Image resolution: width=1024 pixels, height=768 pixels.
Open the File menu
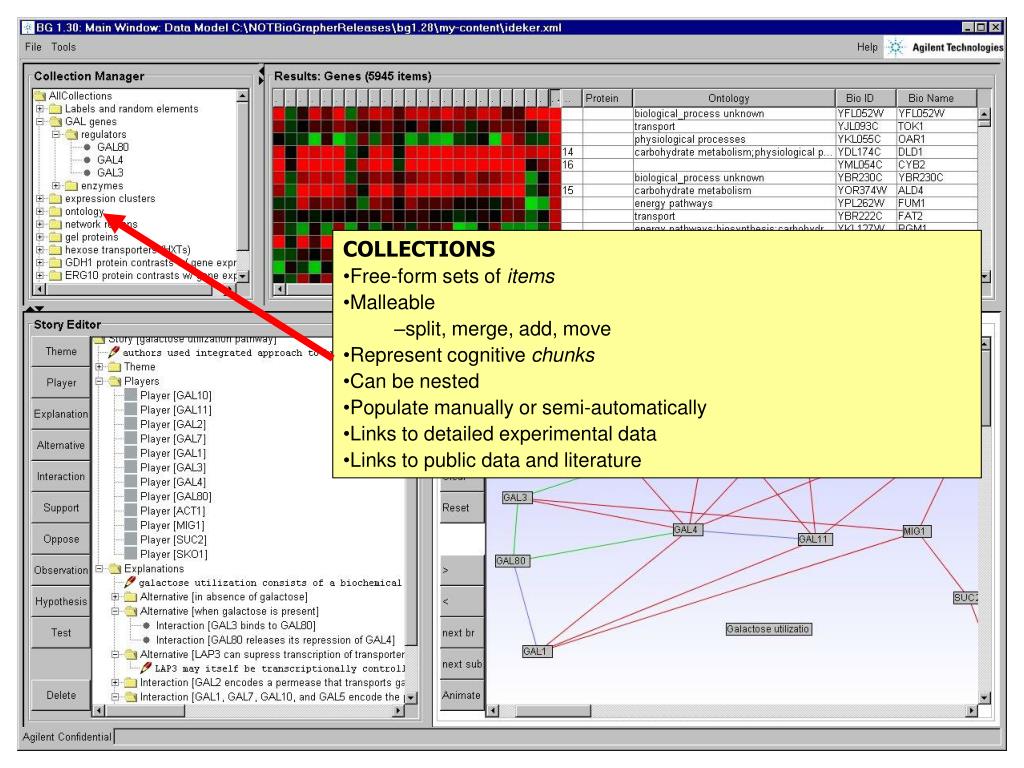point(33,47)
